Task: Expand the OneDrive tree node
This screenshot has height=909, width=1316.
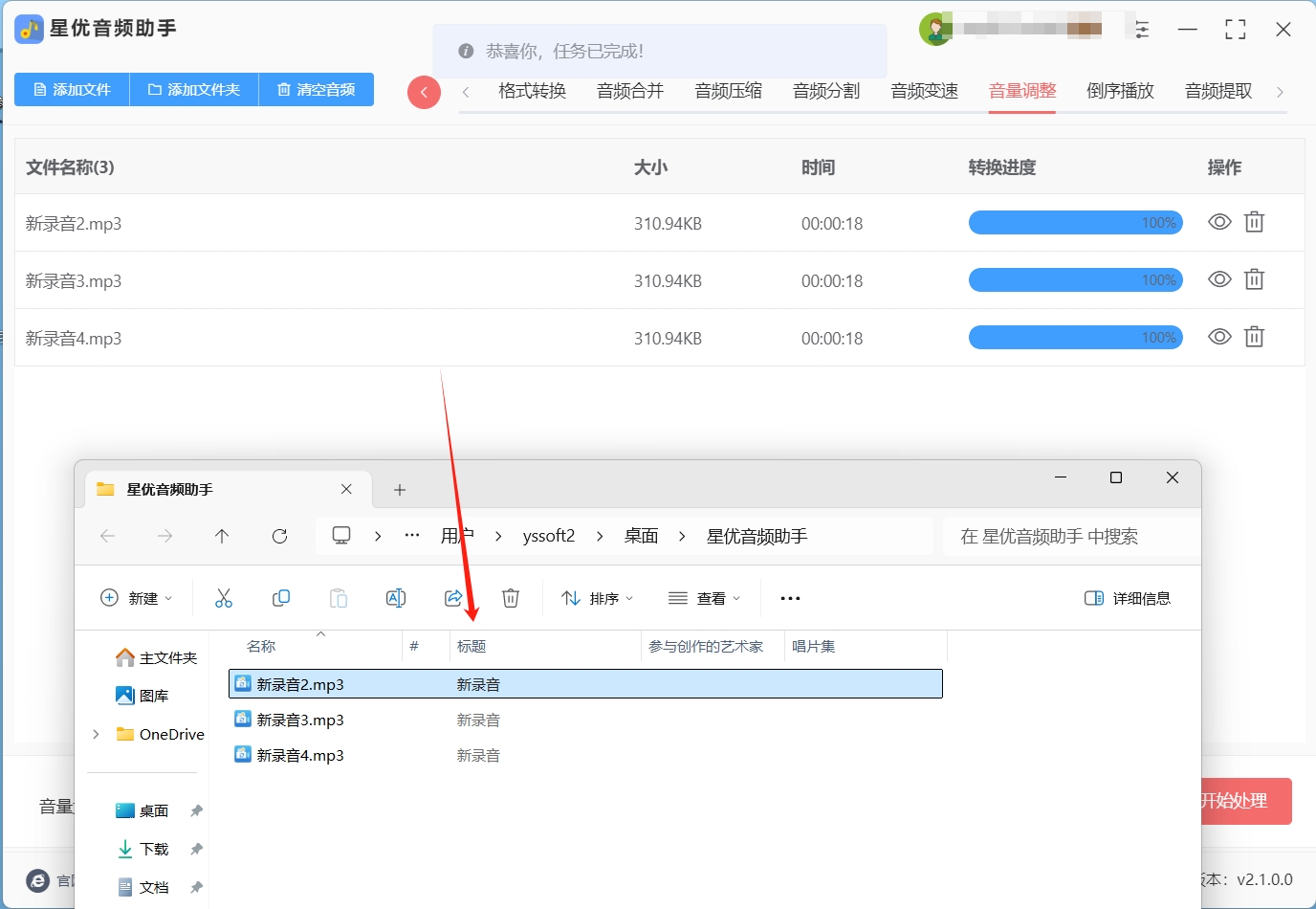Action: pos(96,734)
